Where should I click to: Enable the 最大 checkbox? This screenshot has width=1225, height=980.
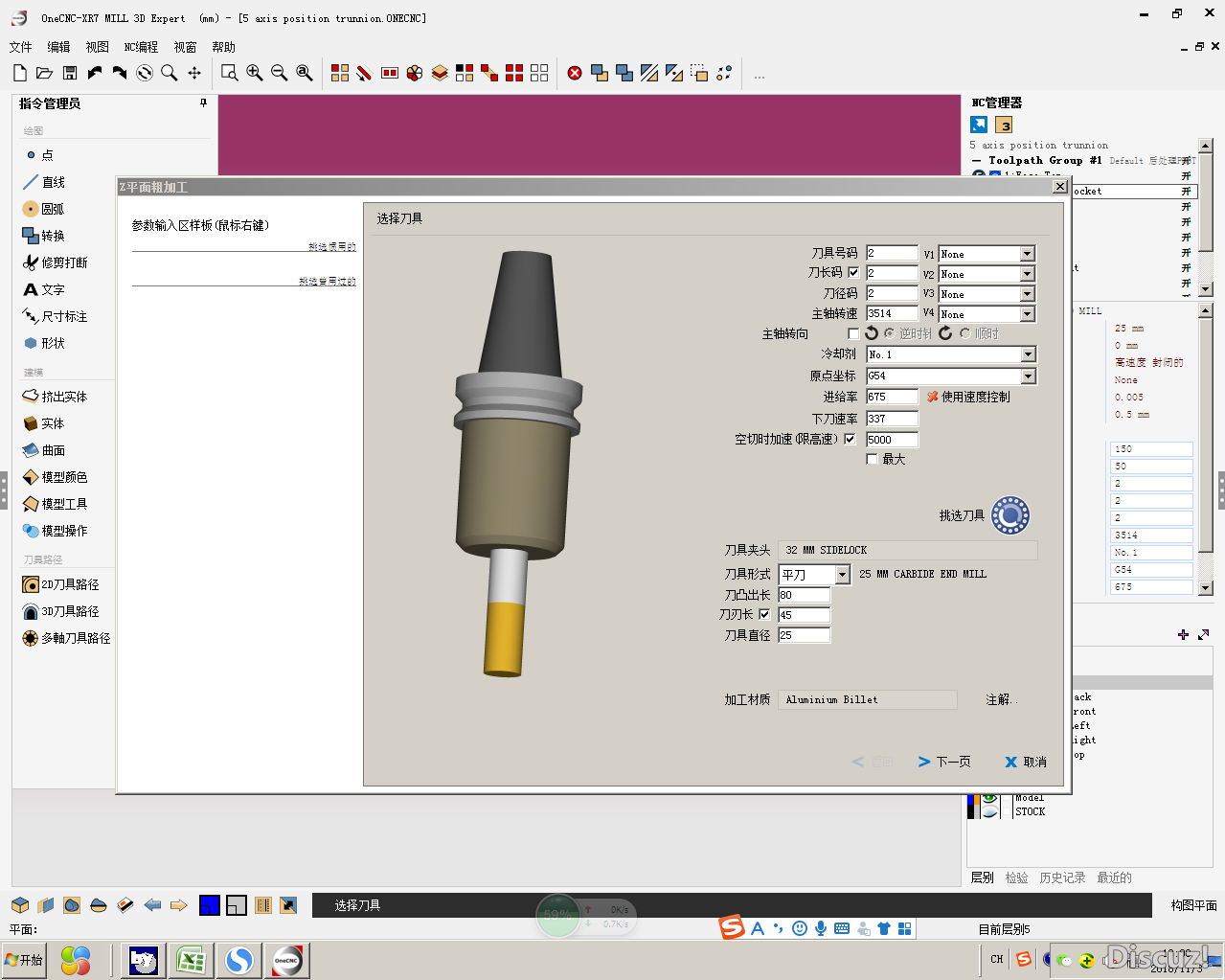coord(872,460)
